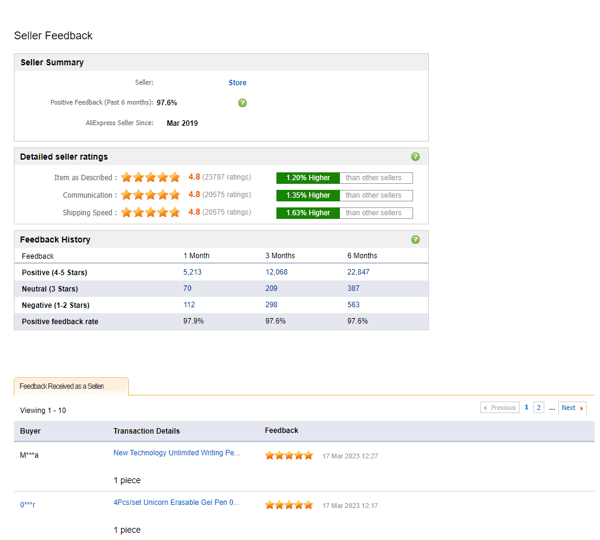Open the star rating dated 17 Mar 2023 12:27

click(x=289, y=455)
